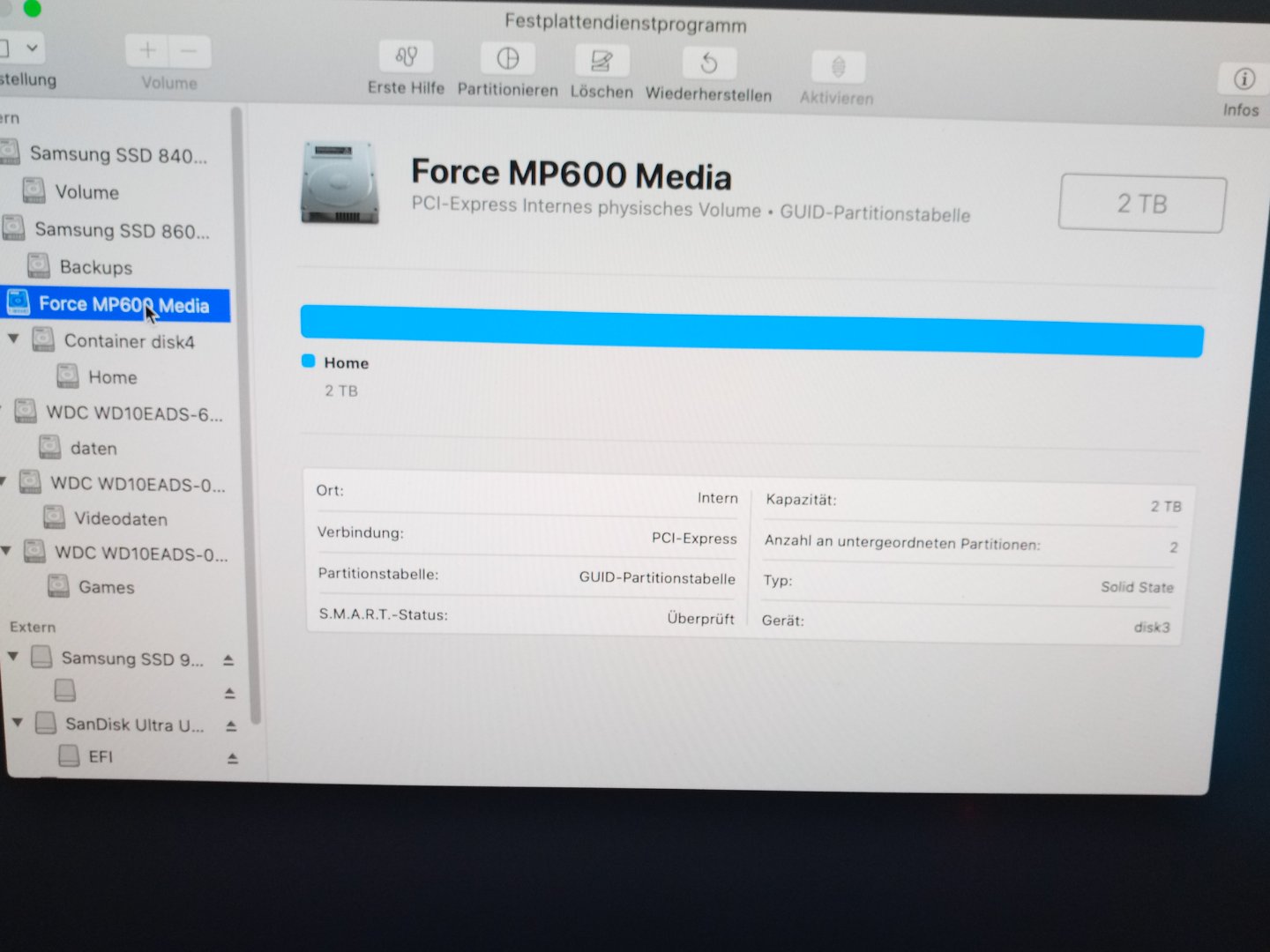Collapse the Container disk4 disclosure triangle

pyautogui.click(x=13, y=338)
